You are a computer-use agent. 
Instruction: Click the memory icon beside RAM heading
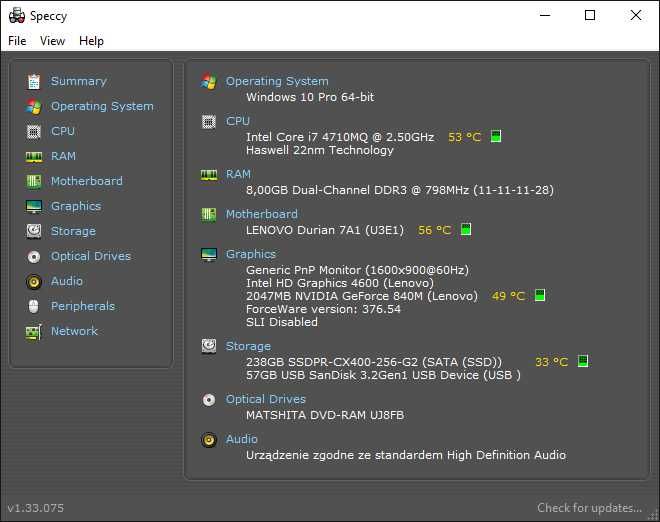click(209, 175)
